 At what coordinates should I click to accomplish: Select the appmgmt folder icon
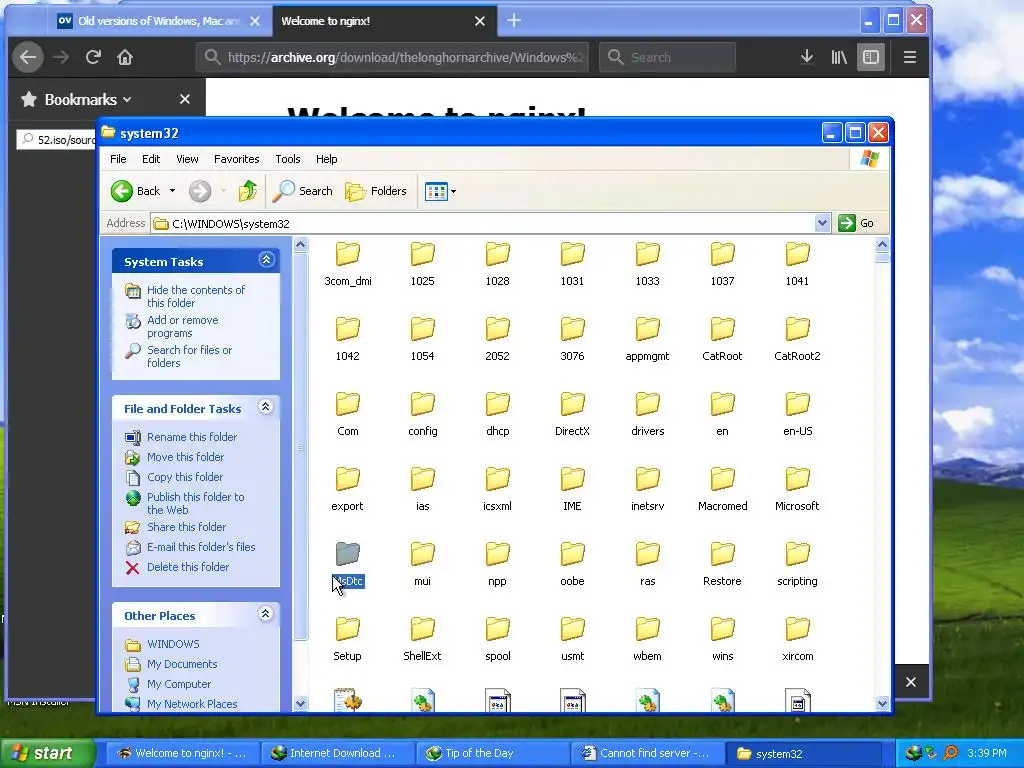647,329
